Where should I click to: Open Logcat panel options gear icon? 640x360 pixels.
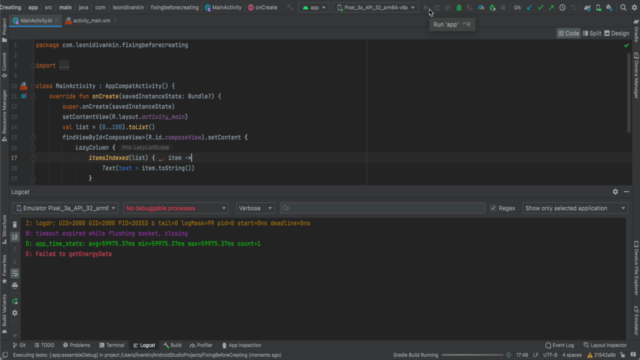tap(615, 192)
